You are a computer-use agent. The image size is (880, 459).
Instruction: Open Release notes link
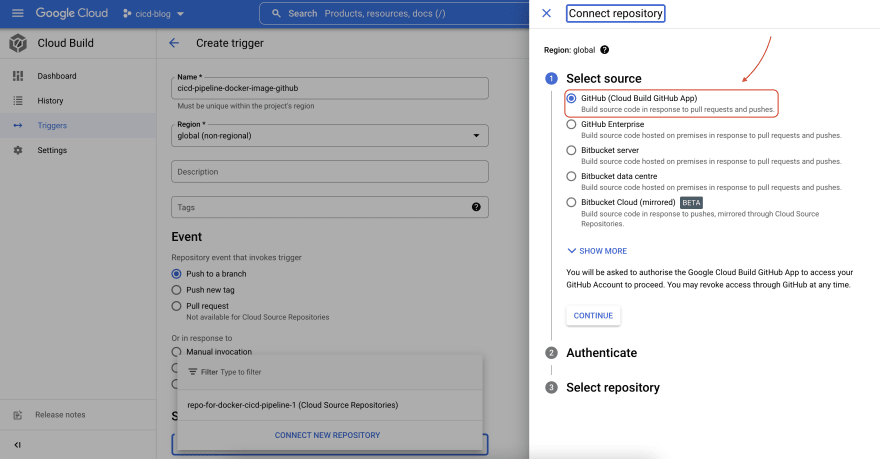[x=60, y=415]
